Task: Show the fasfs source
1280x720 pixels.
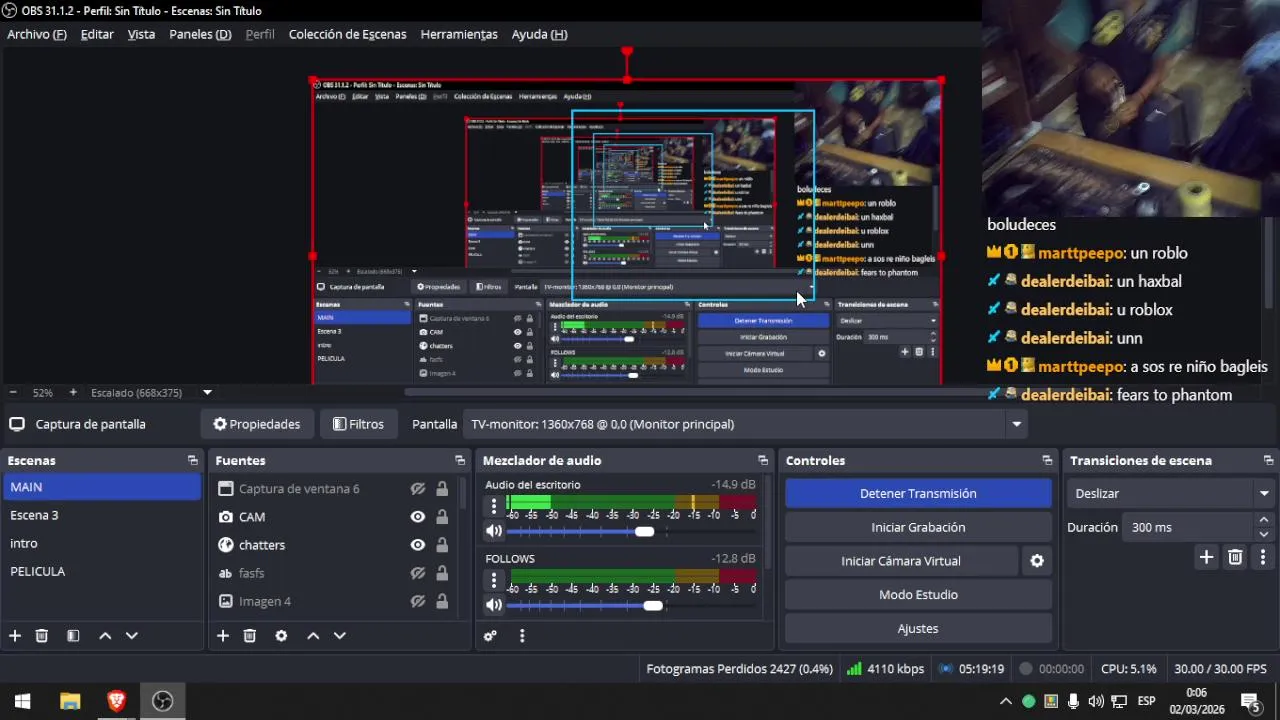Action: coord(418,573)
